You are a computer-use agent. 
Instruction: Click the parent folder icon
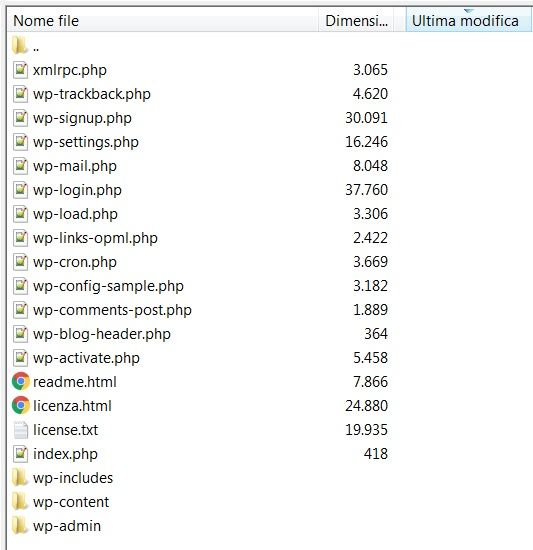click(20, 45)
